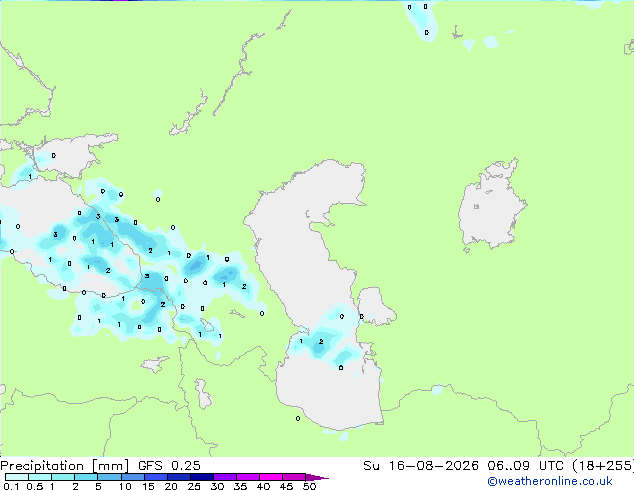
Task: Click the 45–50 mm legend swatch
Action: (294, 477)
